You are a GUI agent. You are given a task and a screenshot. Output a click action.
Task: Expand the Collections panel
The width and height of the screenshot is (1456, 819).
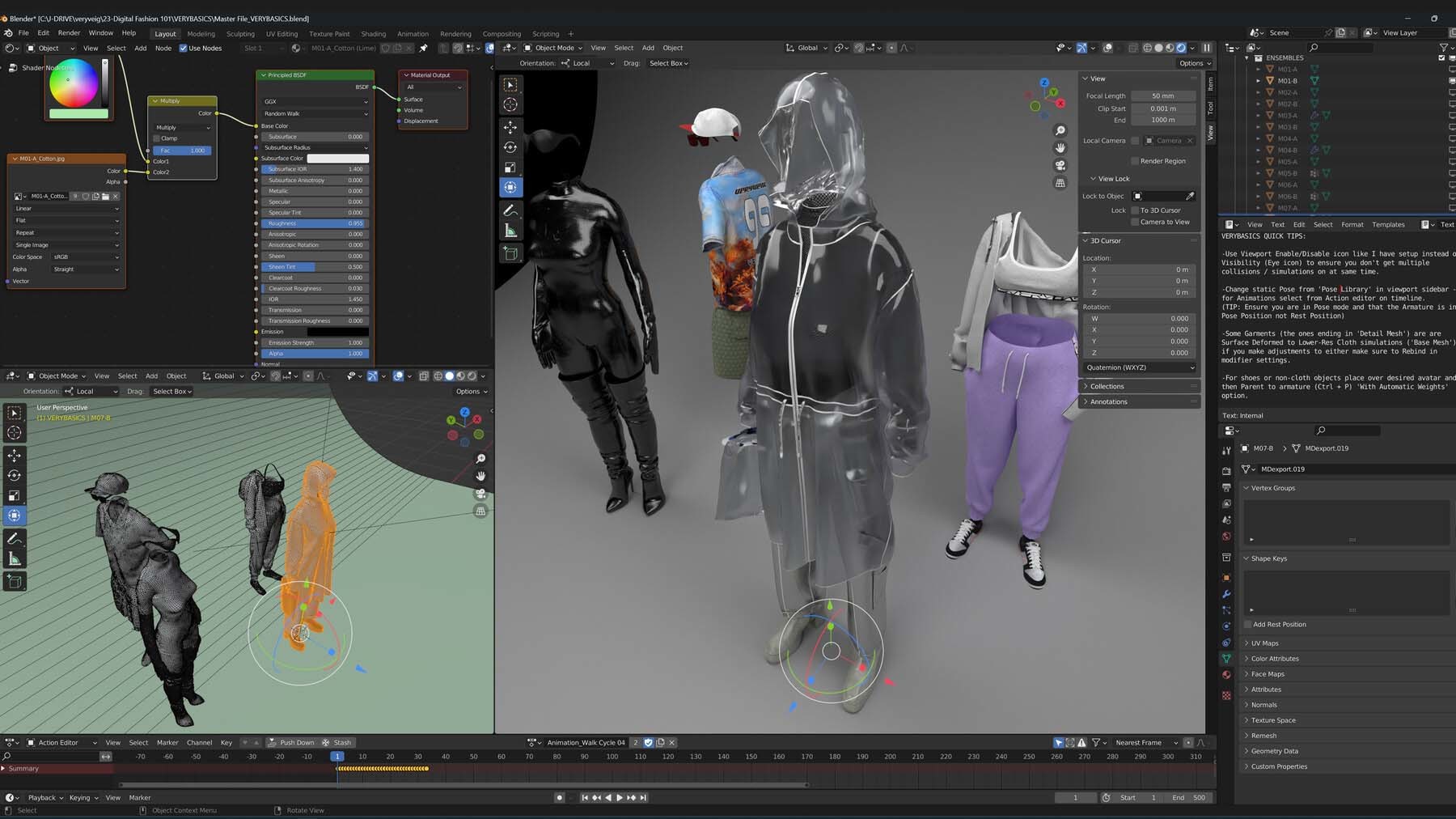pos(1107,386)
